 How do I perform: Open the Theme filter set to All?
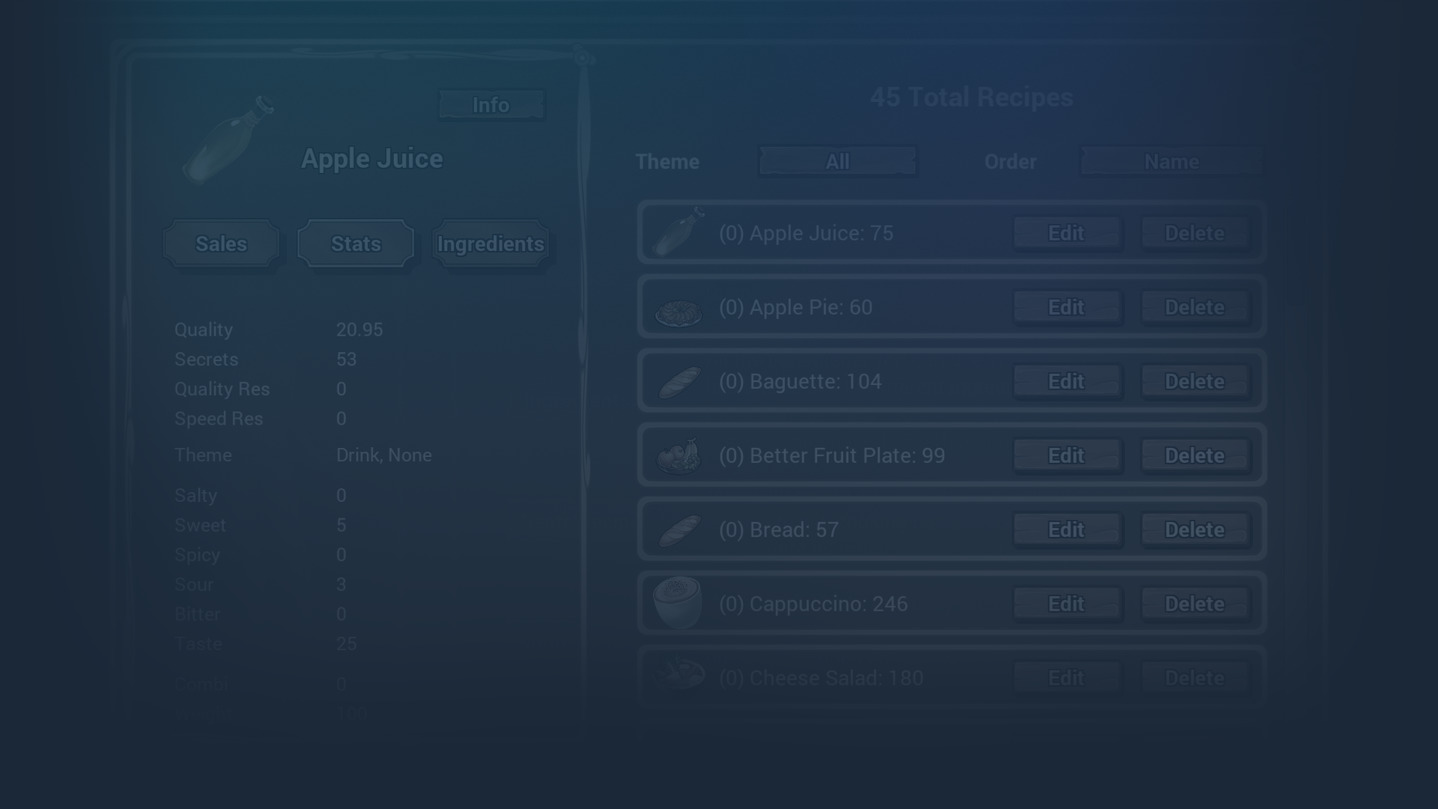(x=837, y=161)
